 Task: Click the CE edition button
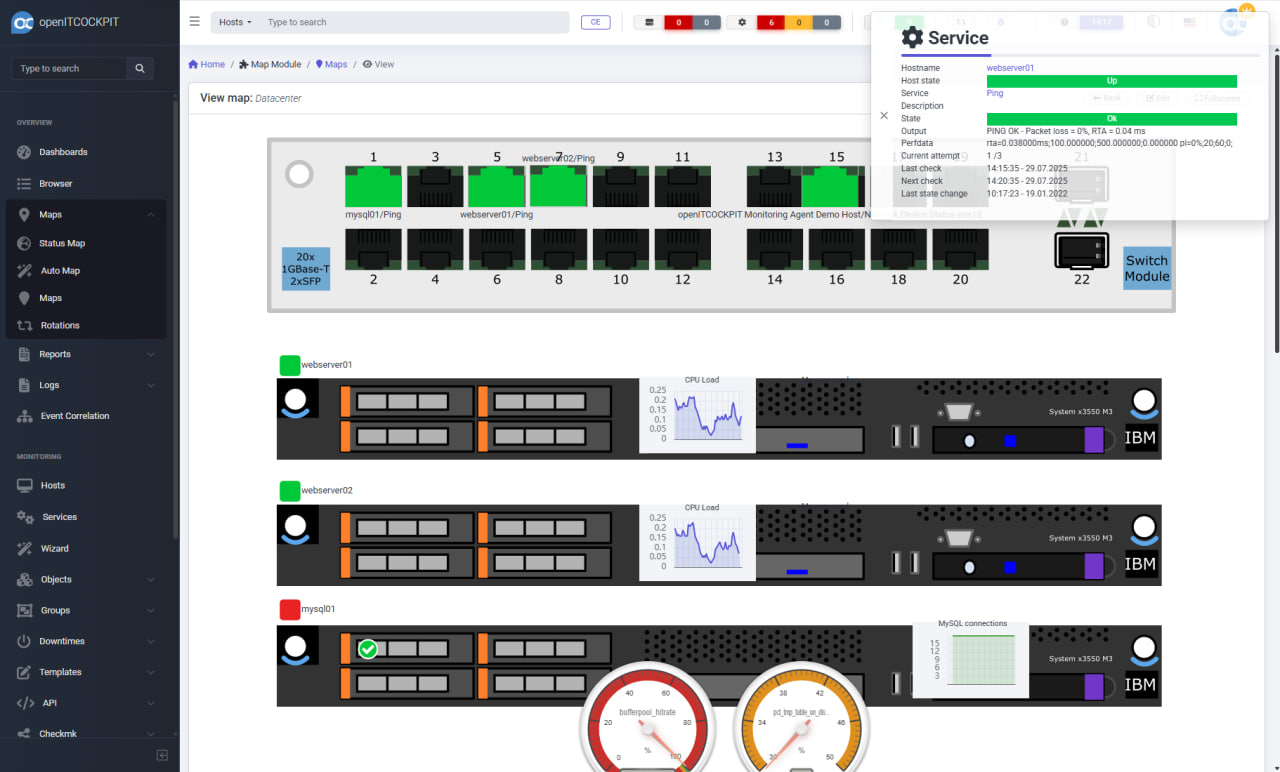coord(595,22)
